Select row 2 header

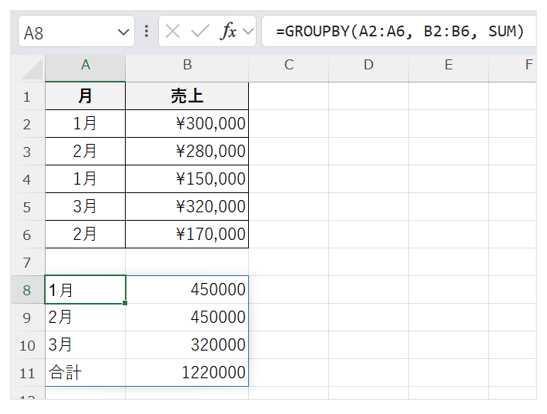pyautogui.click(x=28, y=124)
